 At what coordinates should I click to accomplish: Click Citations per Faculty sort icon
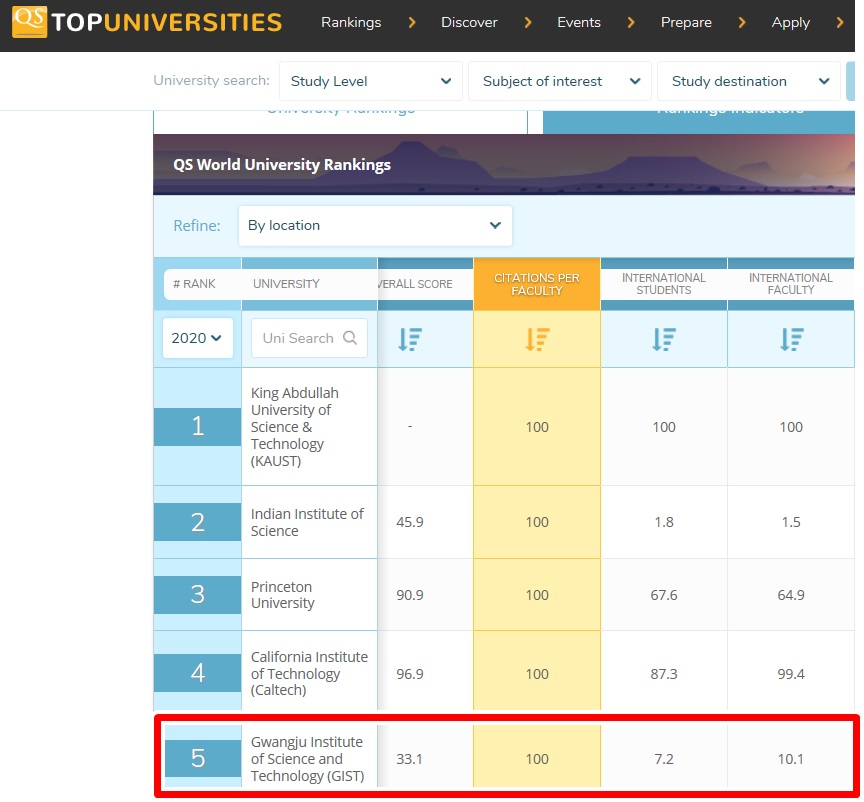coord(537,339)
